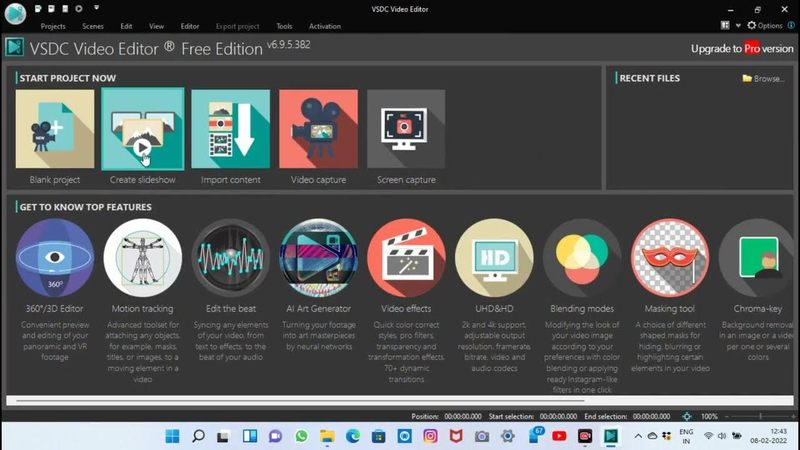Browse for recent files

click(763, 79)
